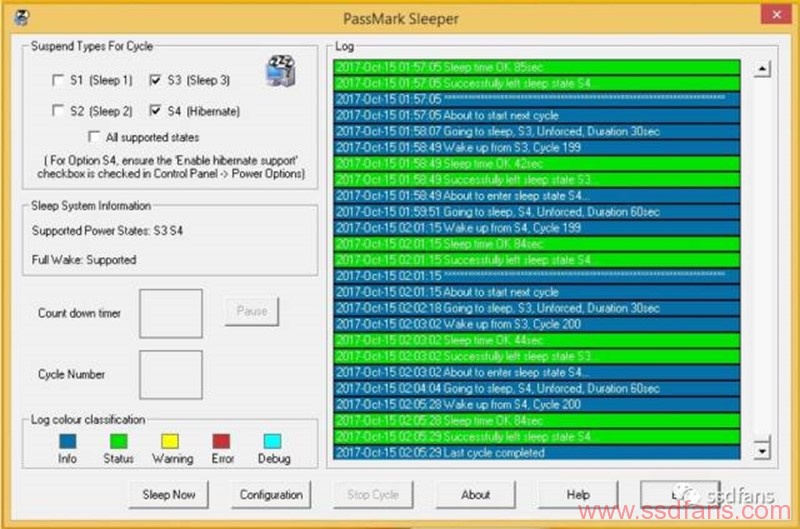This screenshot has width=800, height=529.
Task: Click the Stop Cycle button
Action: click(373, 495)
